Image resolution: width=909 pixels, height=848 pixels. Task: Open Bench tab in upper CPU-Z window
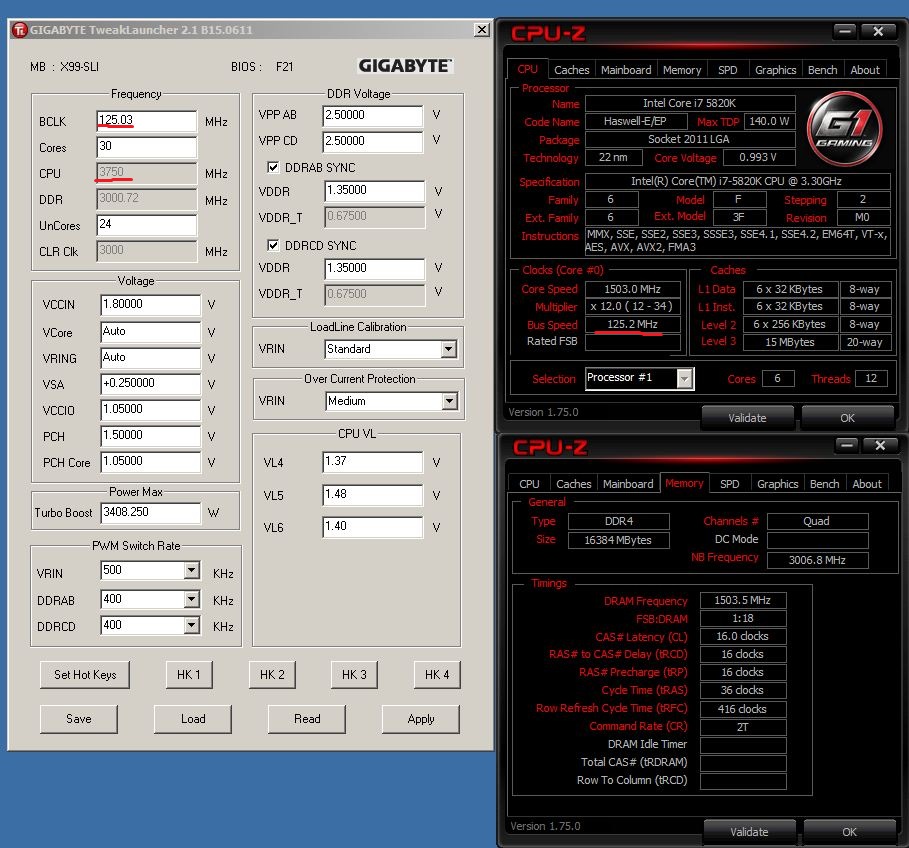823,70
